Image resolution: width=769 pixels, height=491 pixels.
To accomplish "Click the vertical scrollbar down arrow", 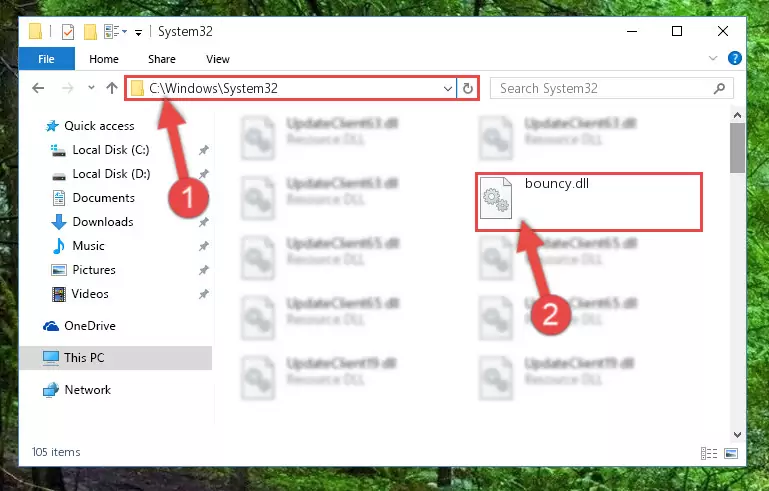I will [737, 435].
